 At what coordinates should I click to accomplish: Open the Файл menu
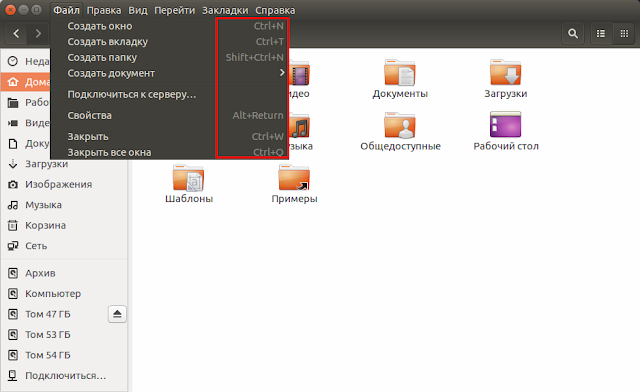click(x=67, y=10)
